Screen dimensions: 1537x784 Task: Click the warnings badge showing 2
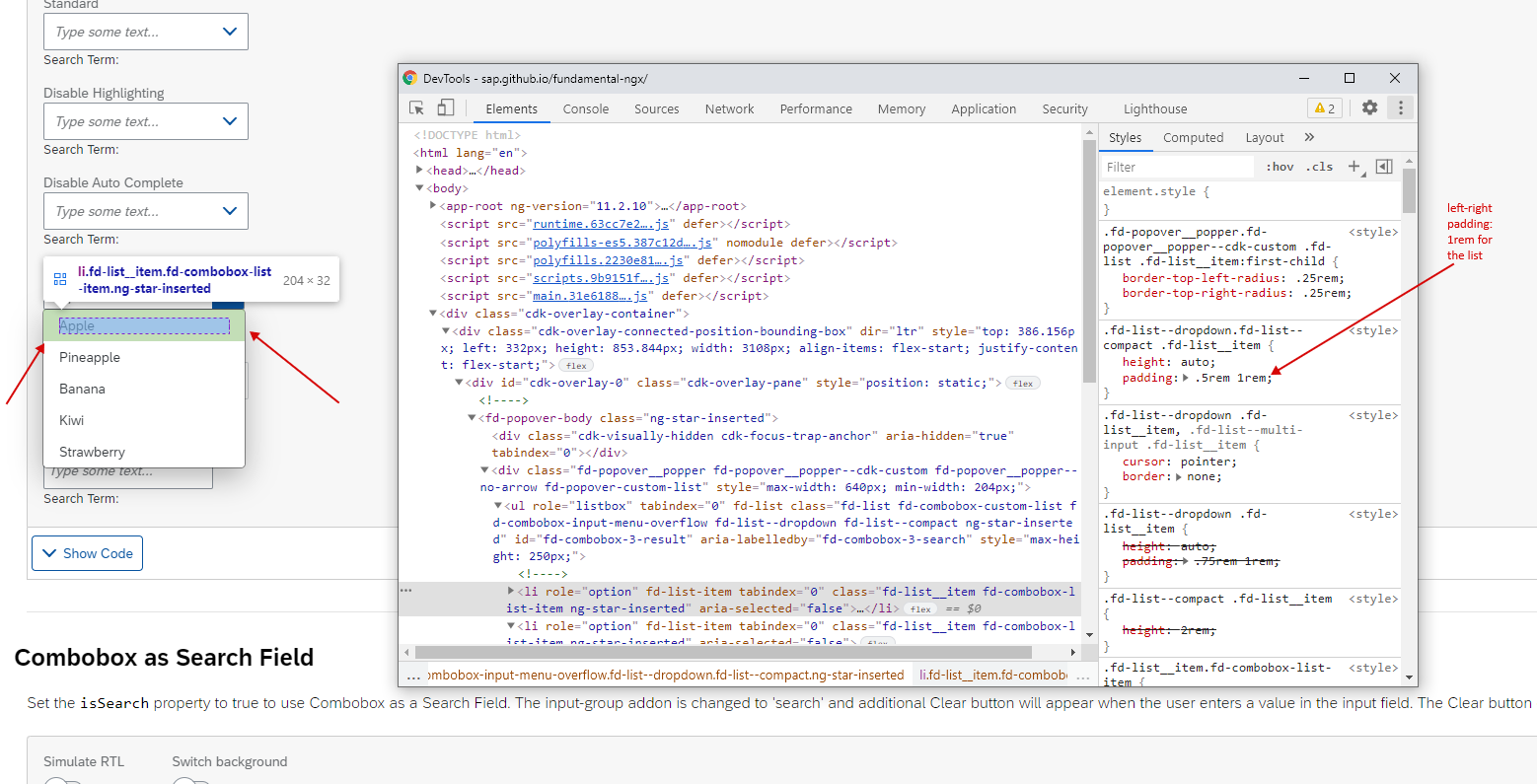click(x=1325, y=108)
